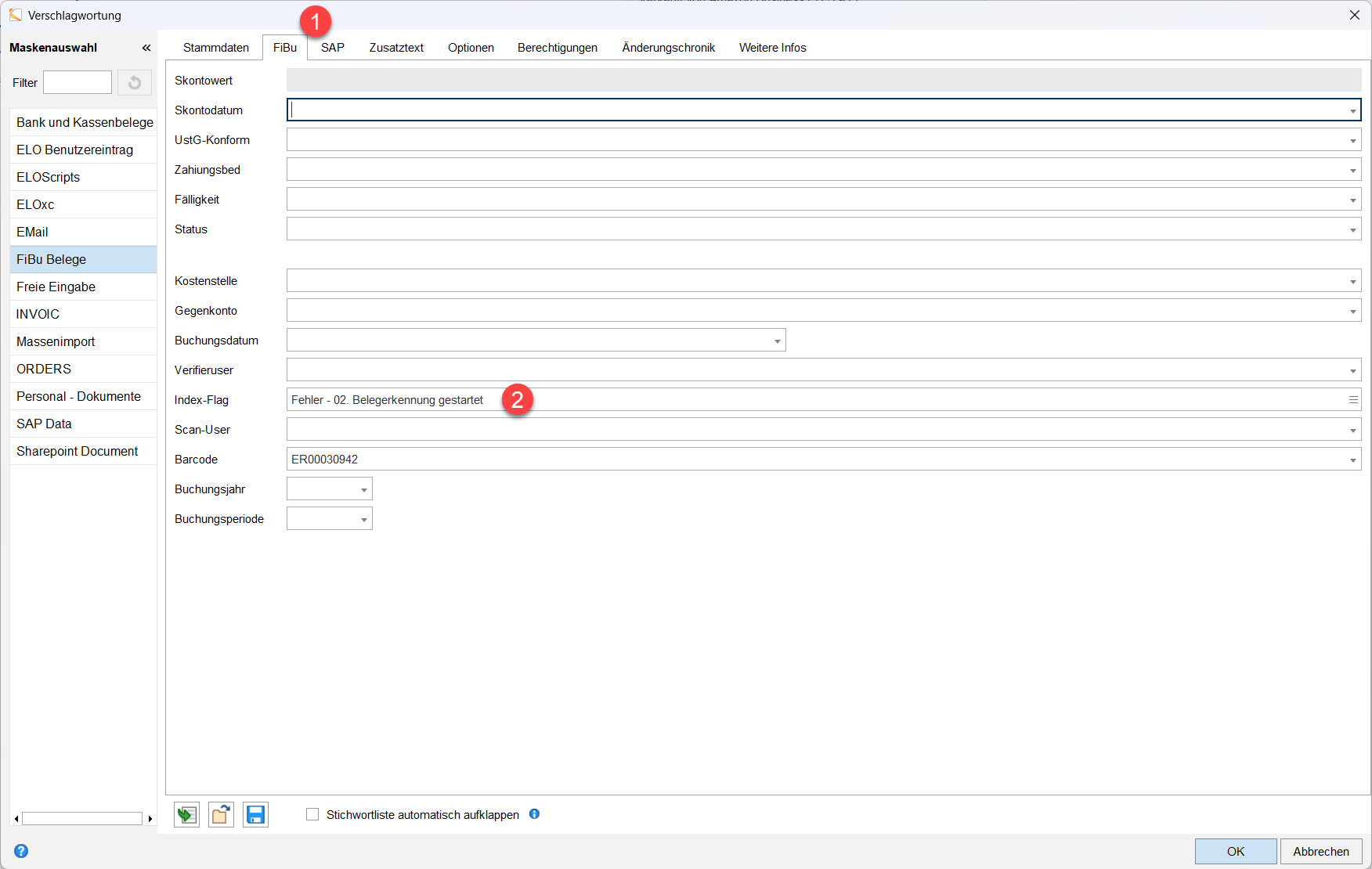Click info icon beside Stichwortliste option
The width and height of the screenshot is (1372, 869).
[x=534, y=814]
